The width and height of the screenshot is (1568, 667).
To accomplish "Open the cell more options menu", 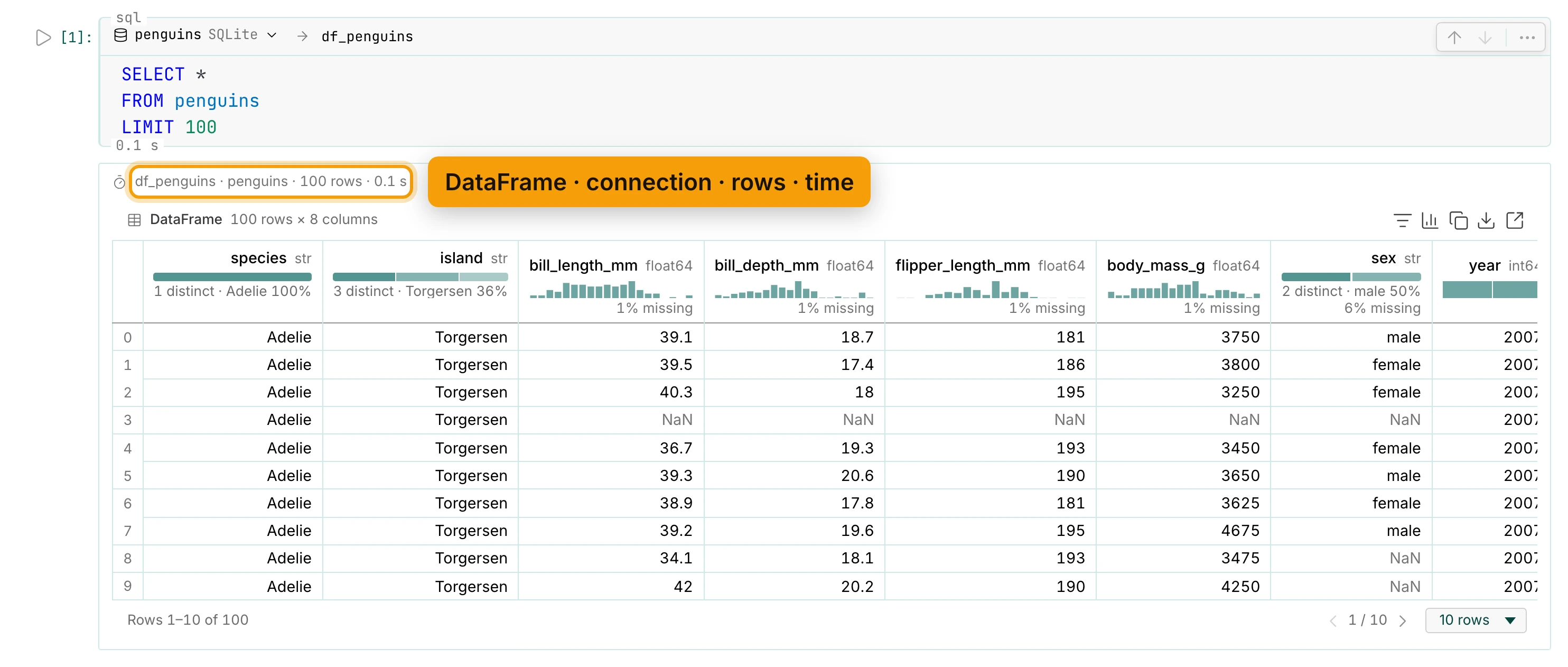I will point(1527,37).
